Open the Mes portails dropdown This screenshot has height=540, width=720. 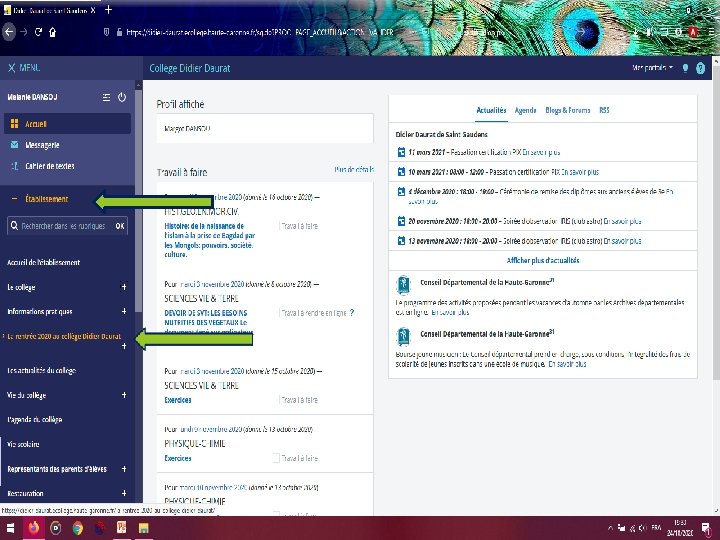pyautogui.click(x=652, y=68)
